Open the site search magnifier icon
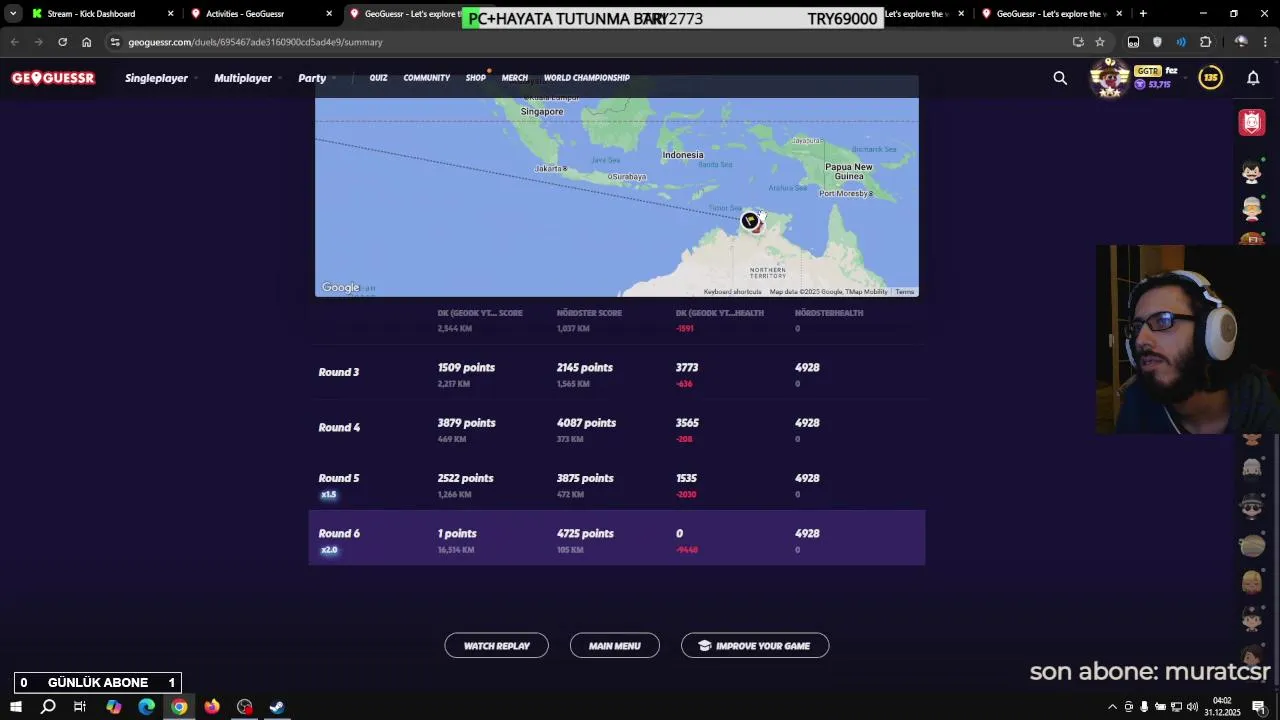1280x720 pixels. click(1060, 78)
